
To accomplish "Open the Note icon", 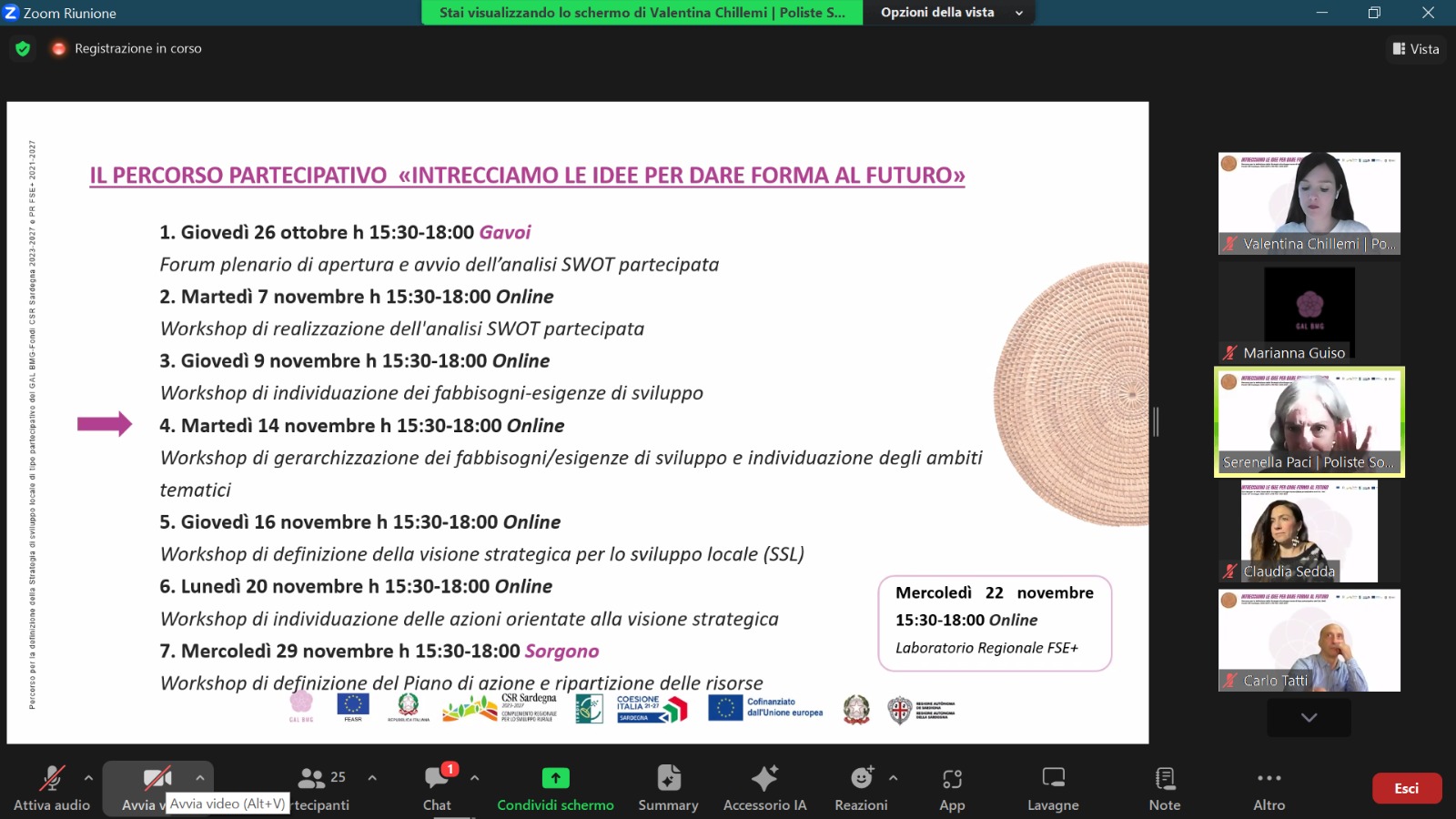I will (1164, 779).
